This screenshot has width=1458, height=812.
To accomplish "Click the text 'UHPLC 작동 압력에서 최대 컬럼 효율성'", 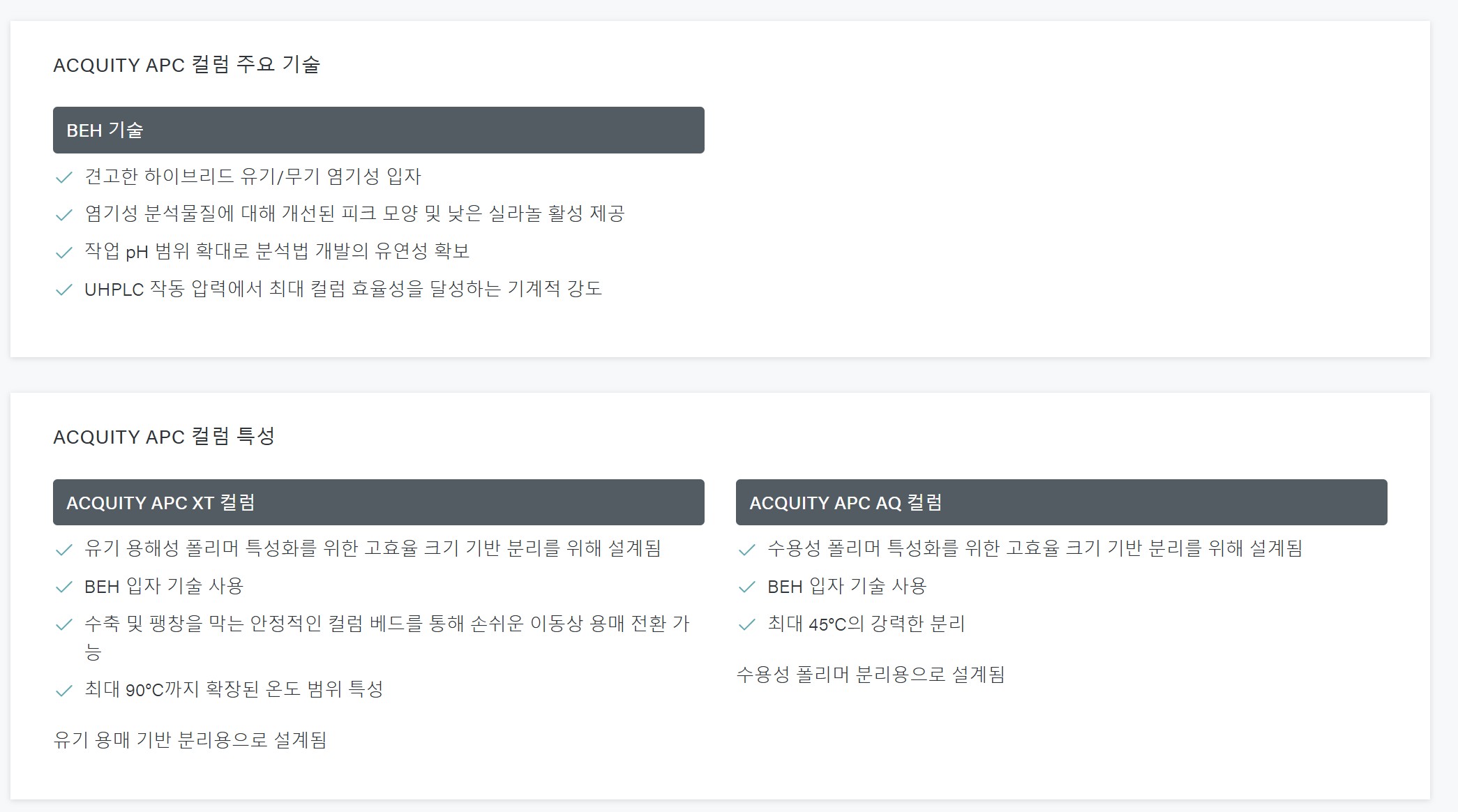I will point(343,289).
